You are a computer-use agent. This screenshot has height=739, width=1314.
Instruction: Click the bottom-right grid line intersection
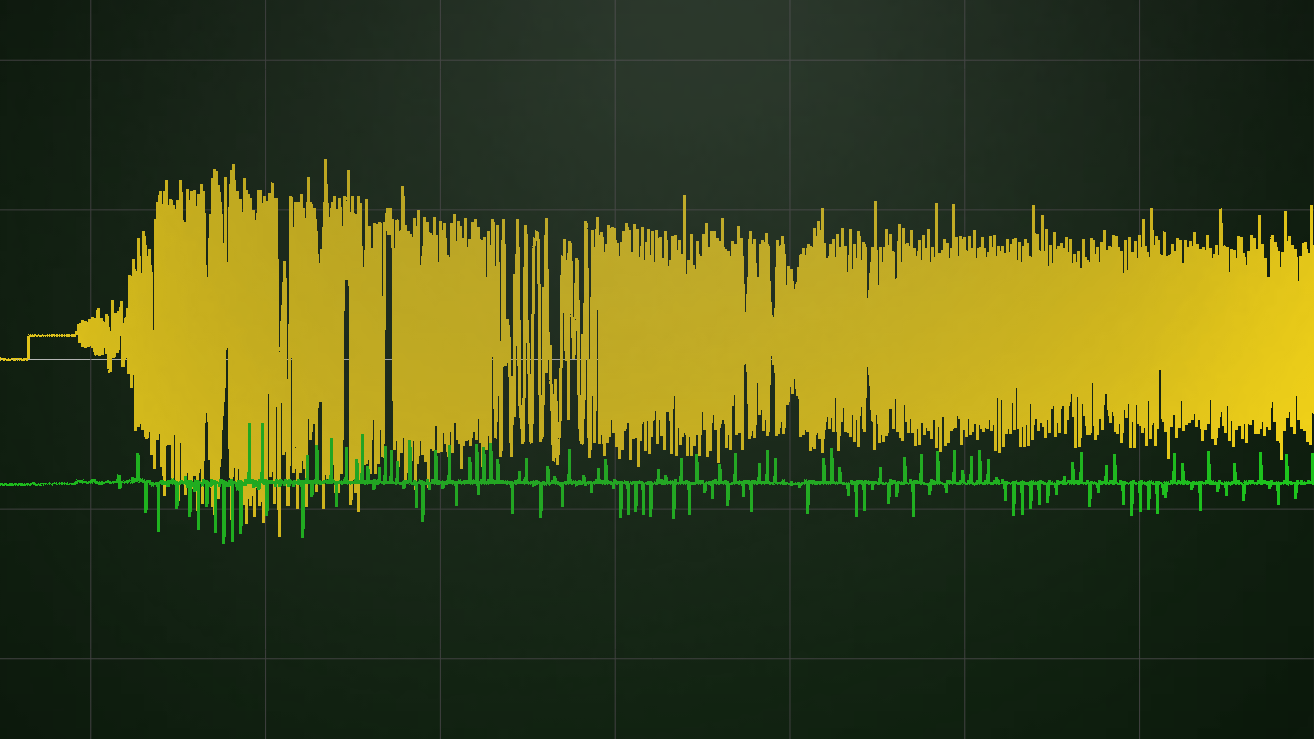click(x=1139, y=658)
